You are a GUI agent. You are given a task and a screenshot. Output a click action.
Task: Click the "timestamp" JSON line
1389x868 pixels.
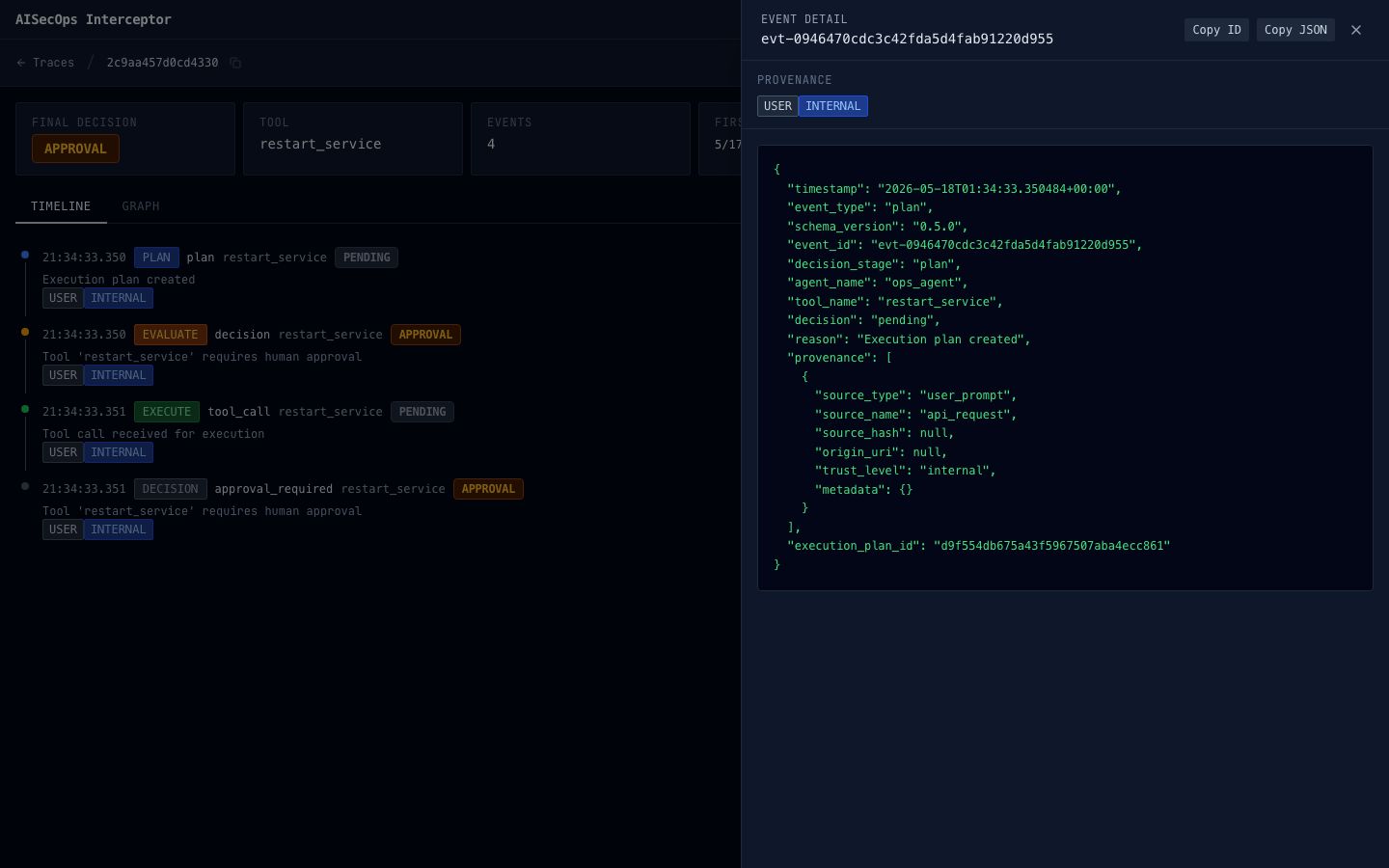[x=954, y=189]
